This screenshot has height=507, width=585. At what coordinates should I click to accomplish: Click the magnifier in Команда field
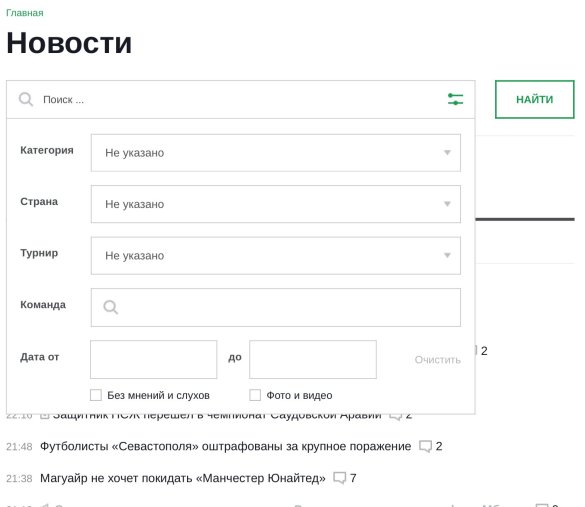[110, 307]
